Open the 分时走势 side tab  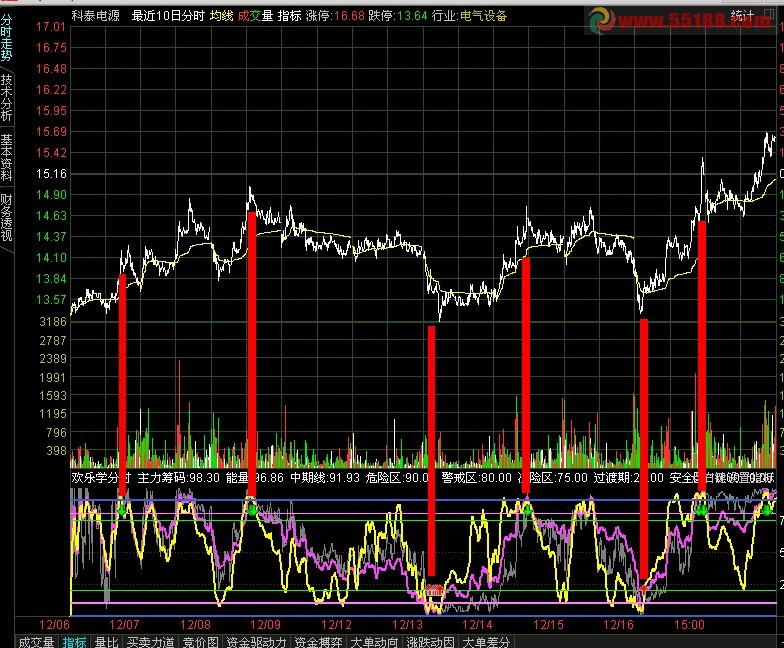pos(6,38)
